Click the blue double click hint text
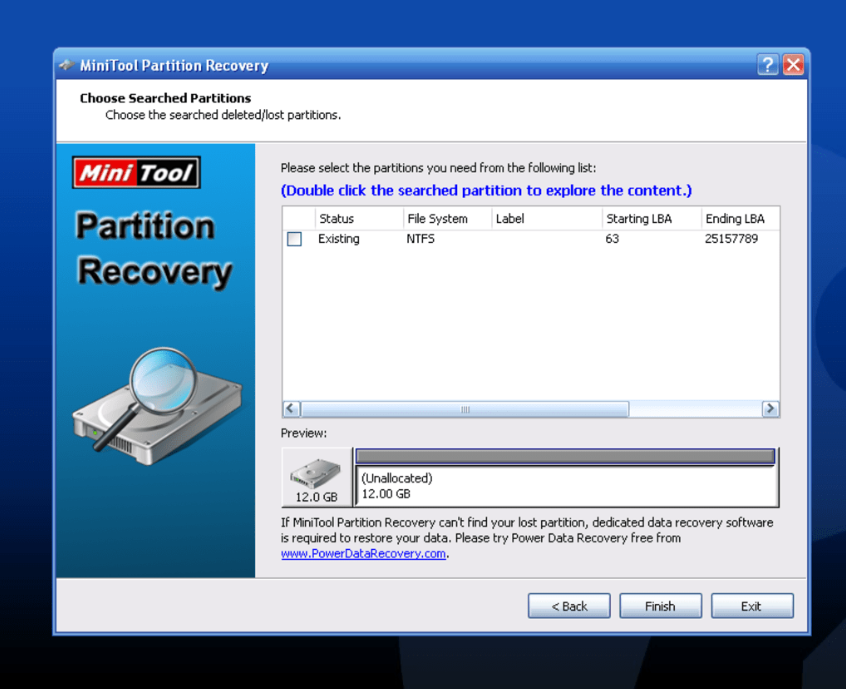Screen dimensions: 846x689 pos(486,190)
